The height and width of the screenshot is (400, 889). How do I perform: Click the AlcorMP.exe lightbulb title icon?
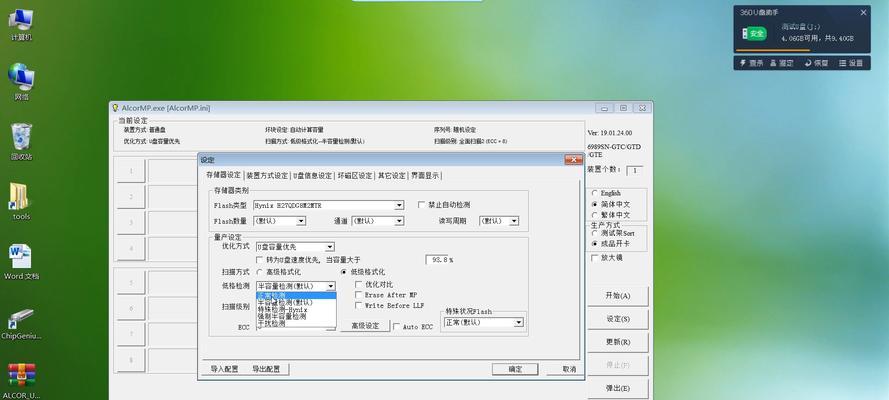pos(115,108)
